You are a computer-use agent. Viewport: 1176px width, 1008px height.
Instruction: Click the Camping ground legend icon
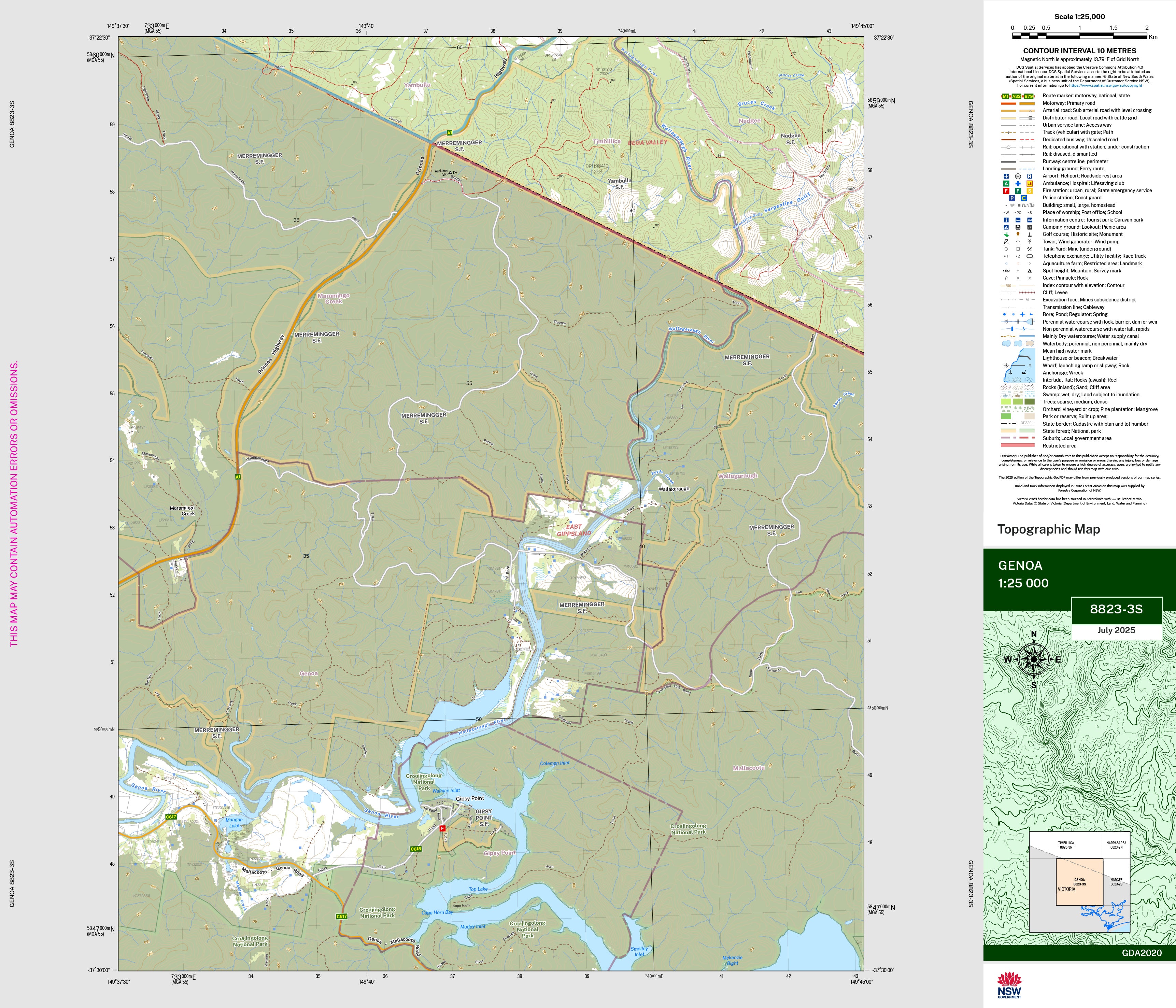click(x=1006, y=227)
